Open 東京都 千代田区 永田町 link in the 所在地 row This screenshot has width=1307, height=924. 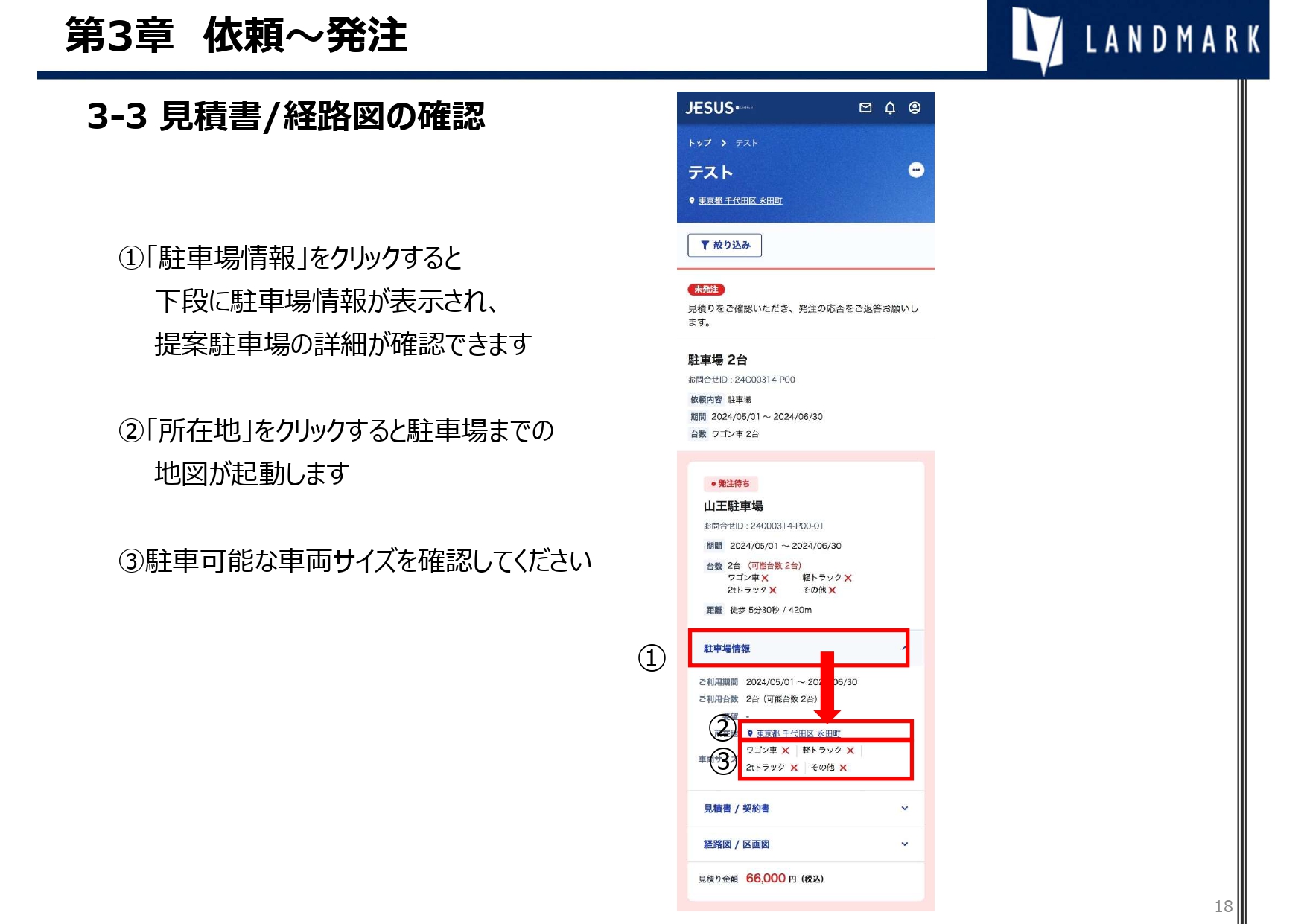pyautogui.click(x=798, y=733)
